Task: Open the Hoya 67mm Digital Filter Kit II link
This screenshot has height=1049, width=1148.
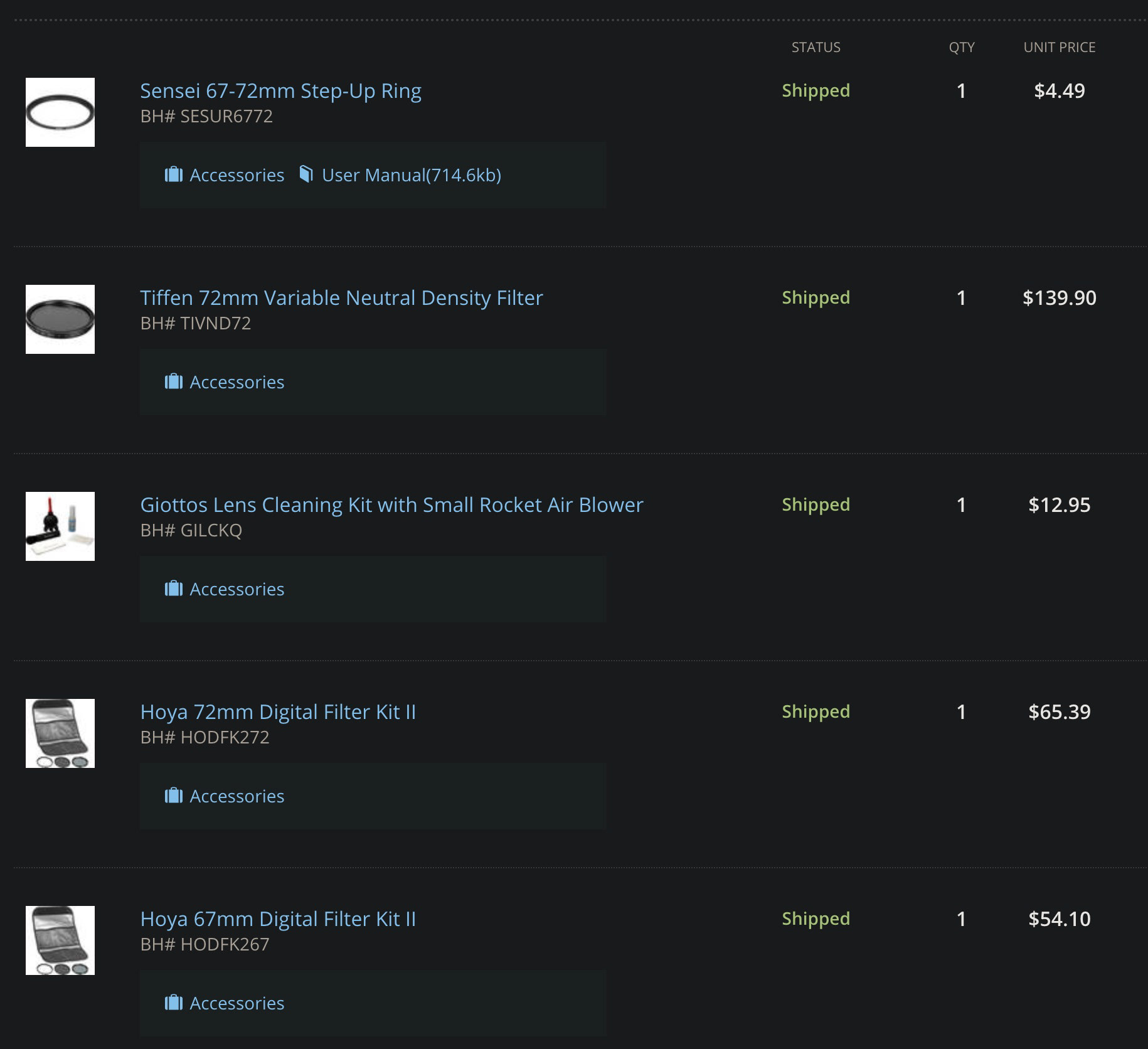Action: (x=278, y=919)
